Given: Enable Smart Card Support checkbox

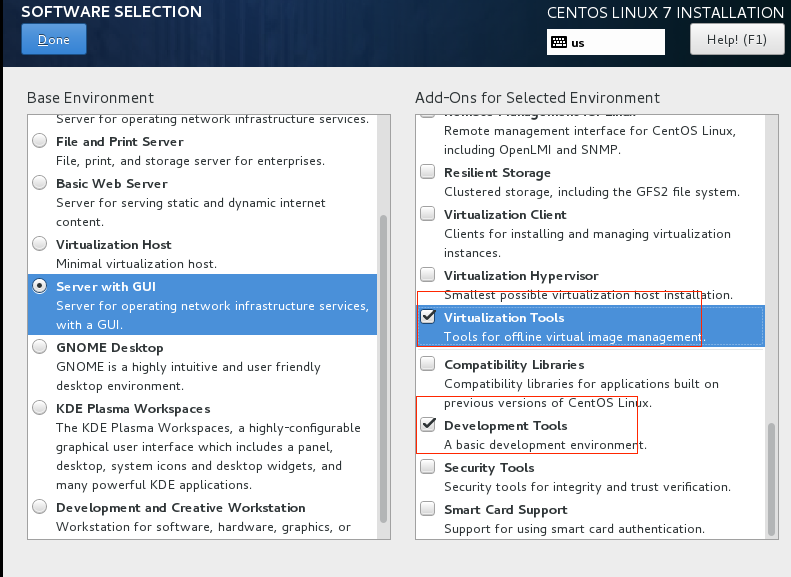Looking at the screenshot, I should tap(428, 508).
